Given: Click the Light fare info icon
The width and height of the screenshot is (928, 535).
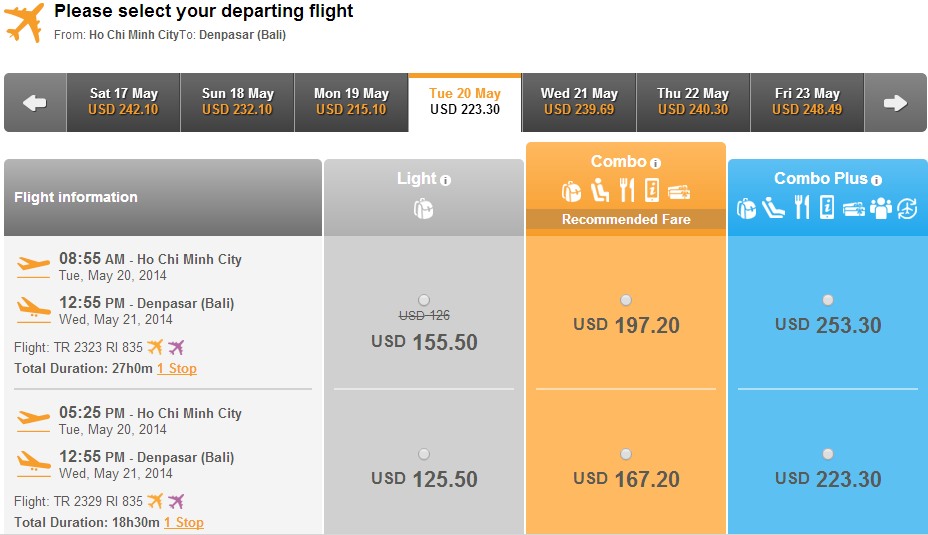Looking at the screenshot, I should tap(446, 180).
